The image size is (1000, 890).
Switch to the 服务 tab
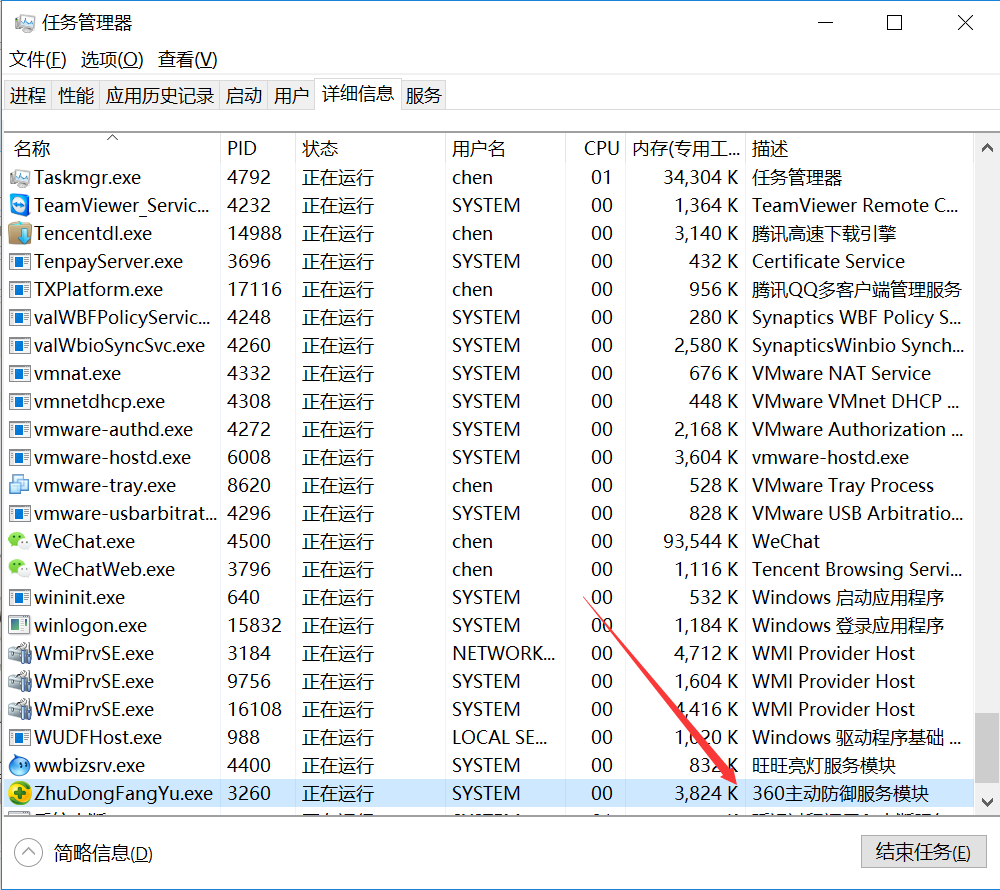pyautogui.click(x=423, y=95)
